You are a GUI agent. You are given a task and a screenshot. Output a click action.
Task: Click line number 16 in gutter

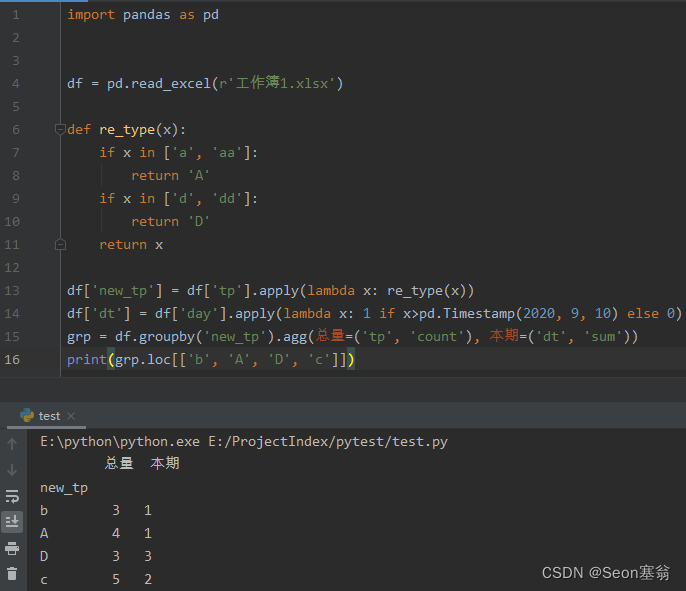(x=12, y=360)
